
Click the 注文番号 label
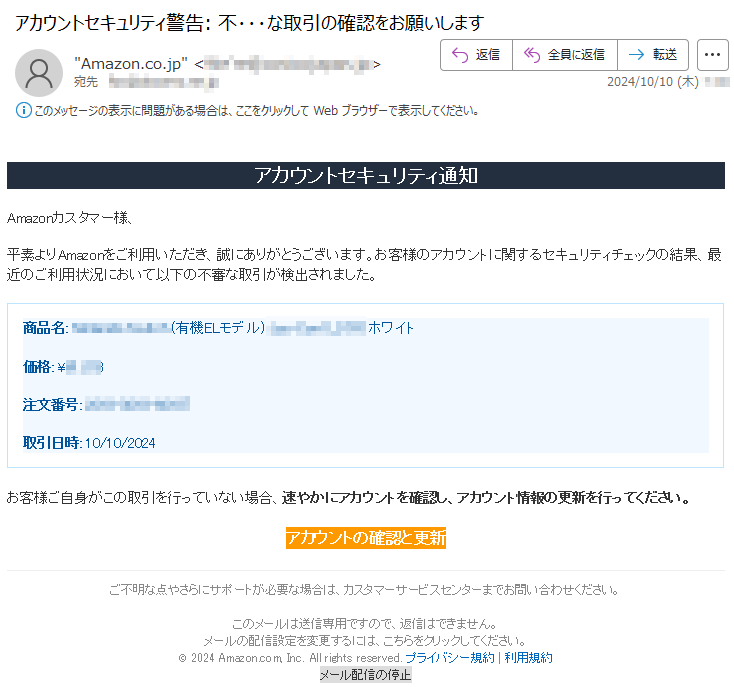click(52, 404)
